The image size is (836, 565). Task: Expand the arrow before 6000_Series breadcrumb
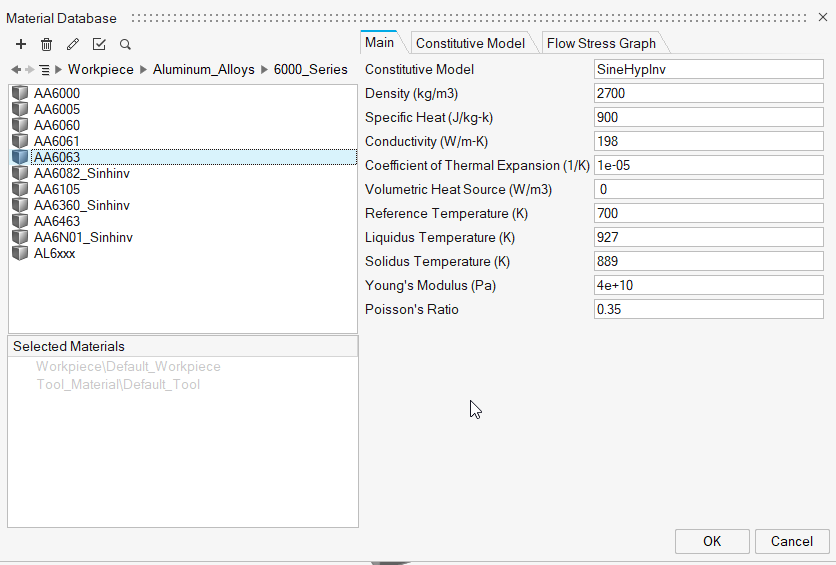click(264, 70)
